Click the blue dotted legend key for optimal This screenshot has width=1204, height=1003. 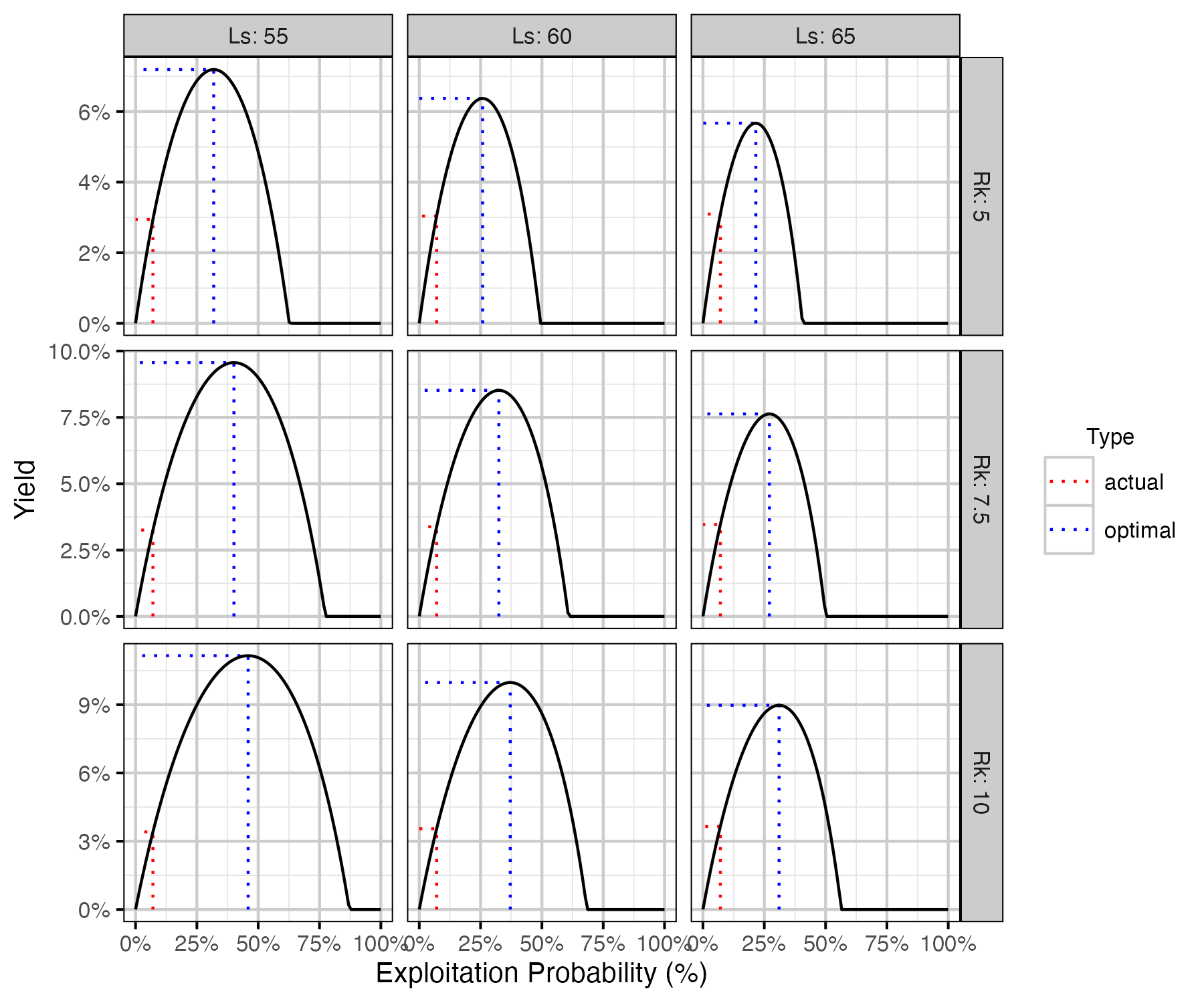(1069, 530)
